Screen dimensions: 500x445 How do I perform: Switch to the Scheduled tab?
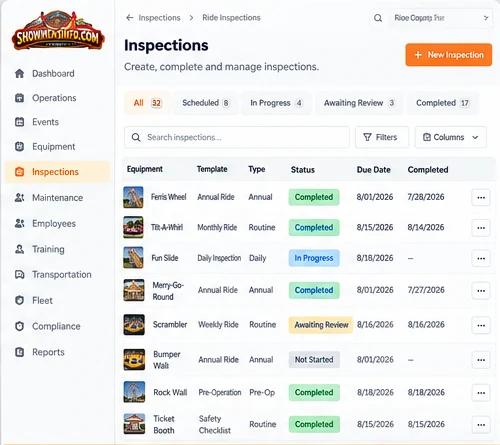tap(206, 103)
